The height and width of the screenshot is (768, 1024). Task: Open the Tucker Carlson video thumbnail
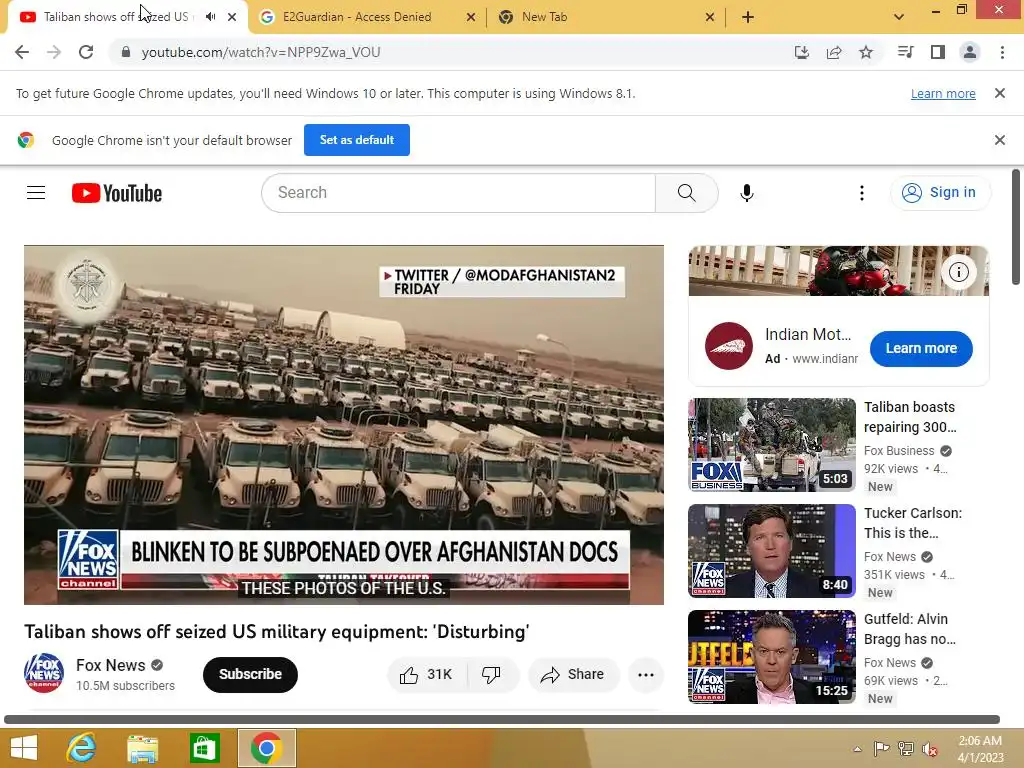pyautogui.click(x=771, y=551)
